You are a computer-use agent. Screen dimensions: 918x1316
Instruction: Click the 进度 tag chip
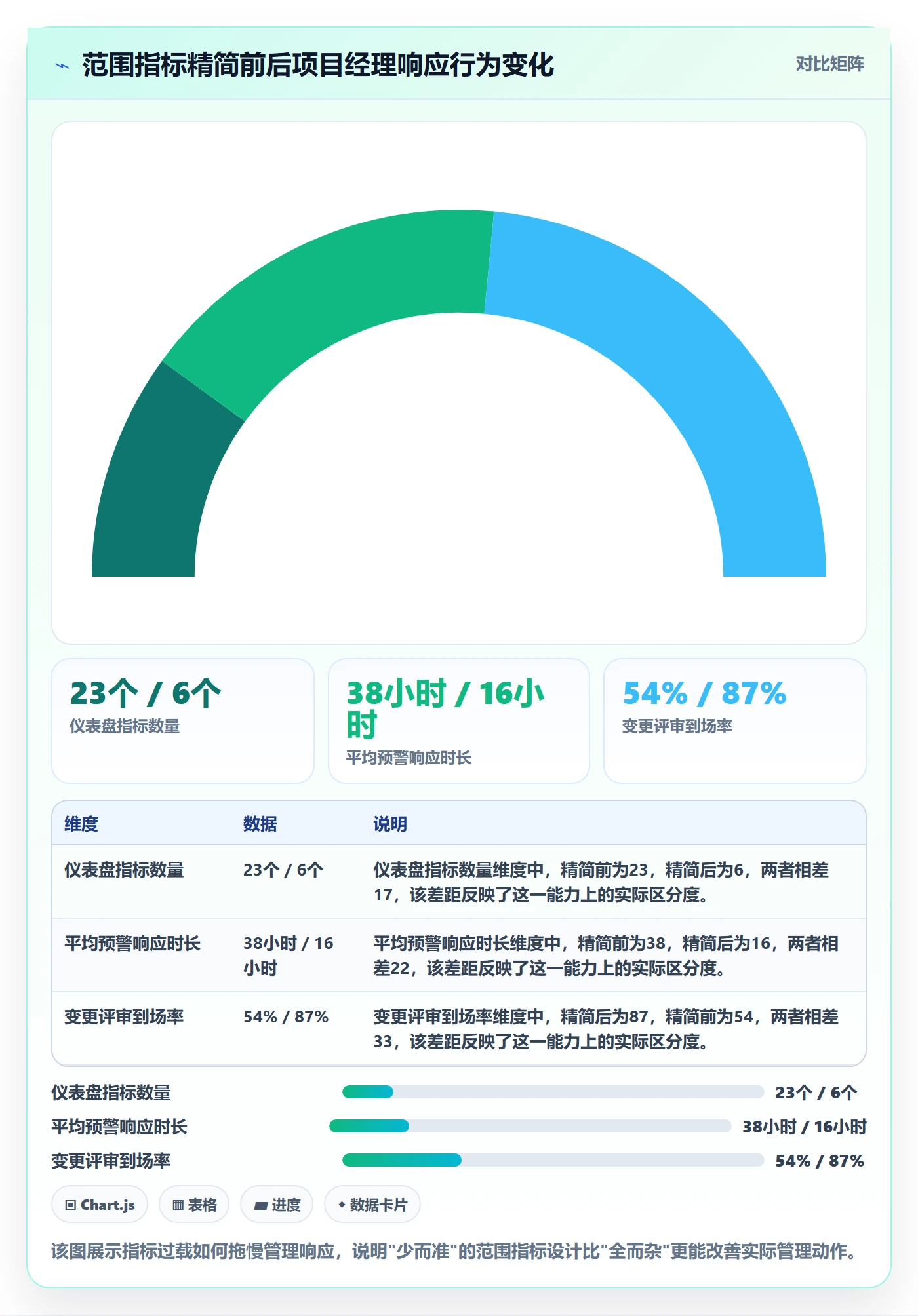pos(277,1205)
